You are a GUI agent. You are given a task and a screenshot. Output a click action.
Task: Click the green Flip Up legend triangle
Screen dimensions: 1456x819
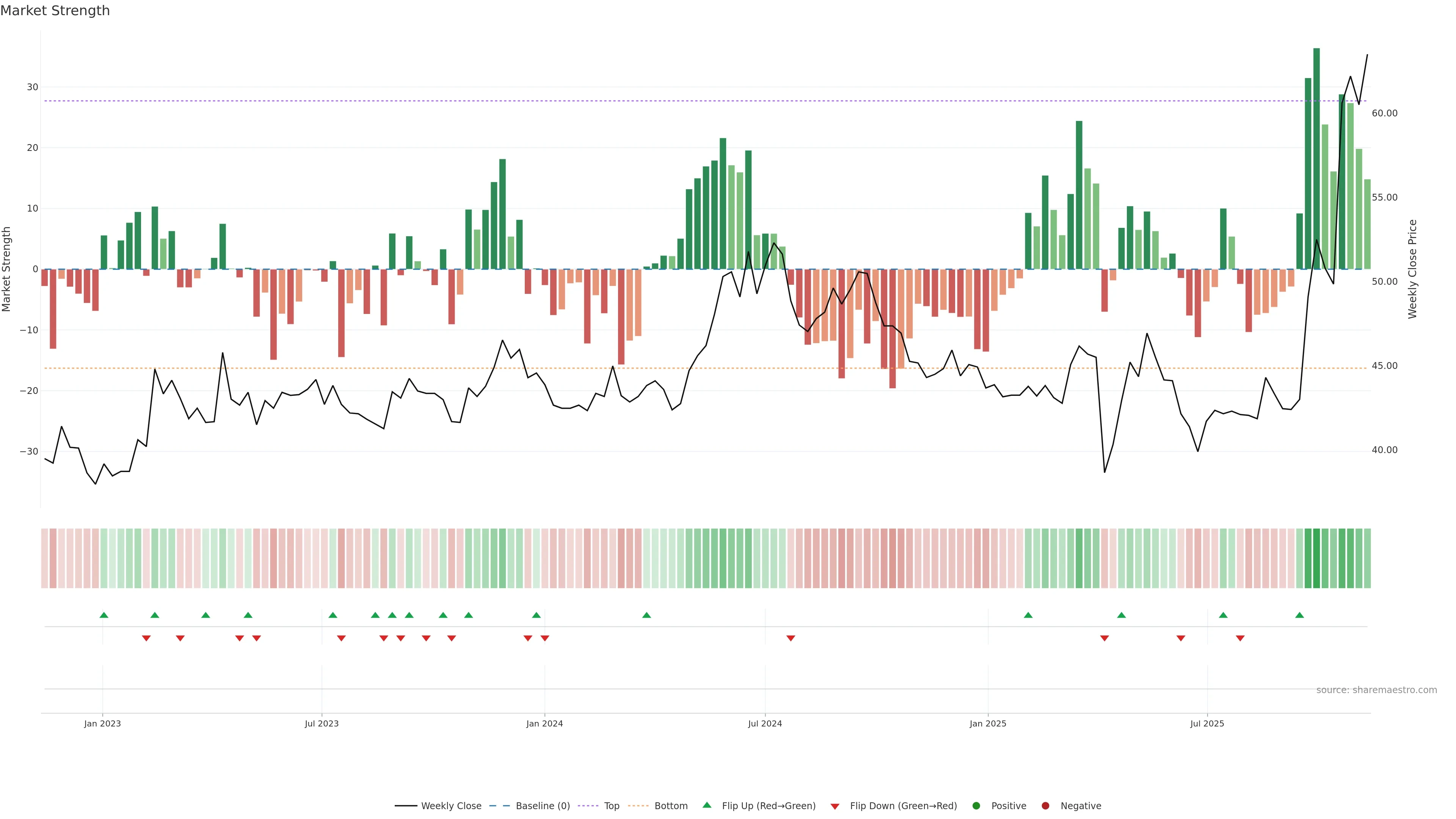tap(706, 805)
